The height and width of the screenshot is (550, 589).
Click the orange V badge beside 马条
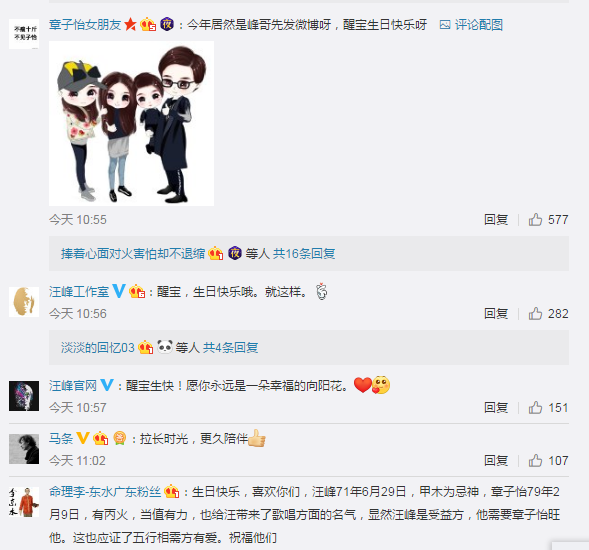pos(83,438)
